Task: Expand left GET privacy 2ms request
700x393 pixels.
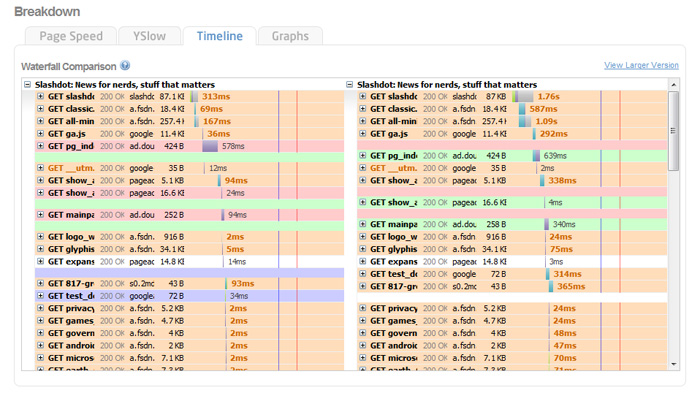Action: (41, 308)
